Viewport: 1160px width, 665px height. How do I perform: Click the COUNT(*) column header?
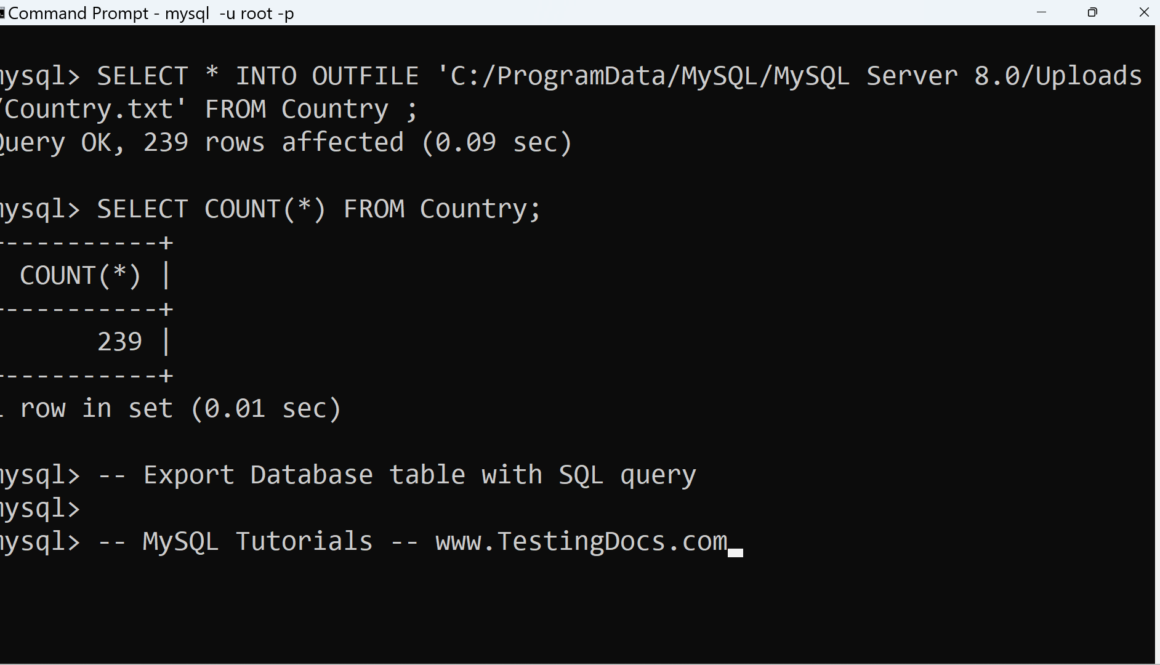tap(80, 276)
